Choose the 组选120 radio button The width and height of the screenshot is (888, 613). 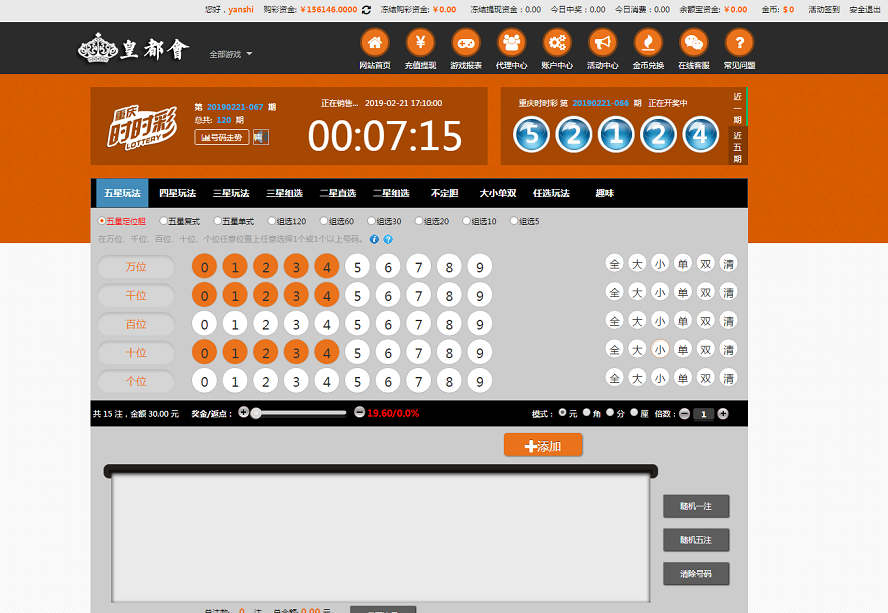pyautogui.click(x=271, y=221)
